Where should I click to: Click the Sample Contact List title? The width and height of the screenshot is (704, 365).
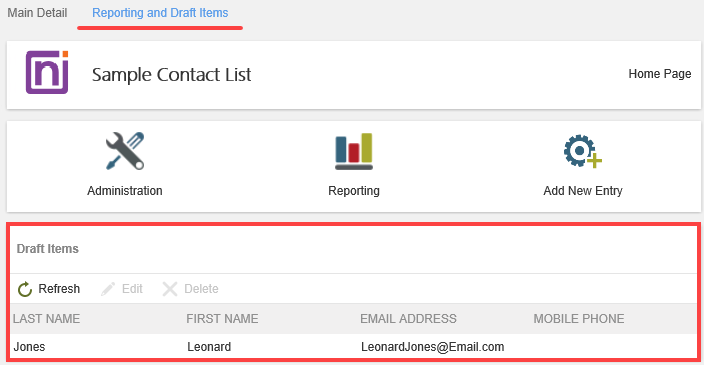(x=172, y=75)
